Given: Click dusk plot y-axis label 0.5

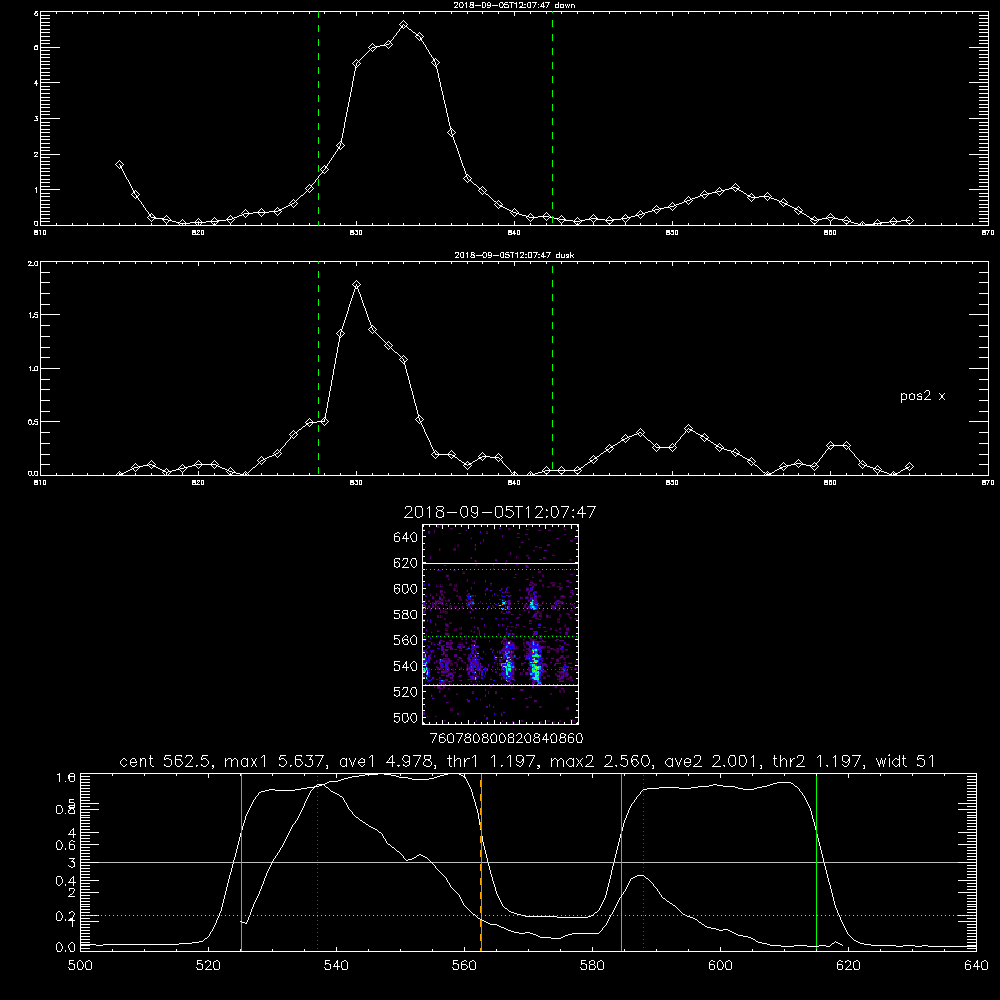Looking at the screenshot, I should coord(33,422).
